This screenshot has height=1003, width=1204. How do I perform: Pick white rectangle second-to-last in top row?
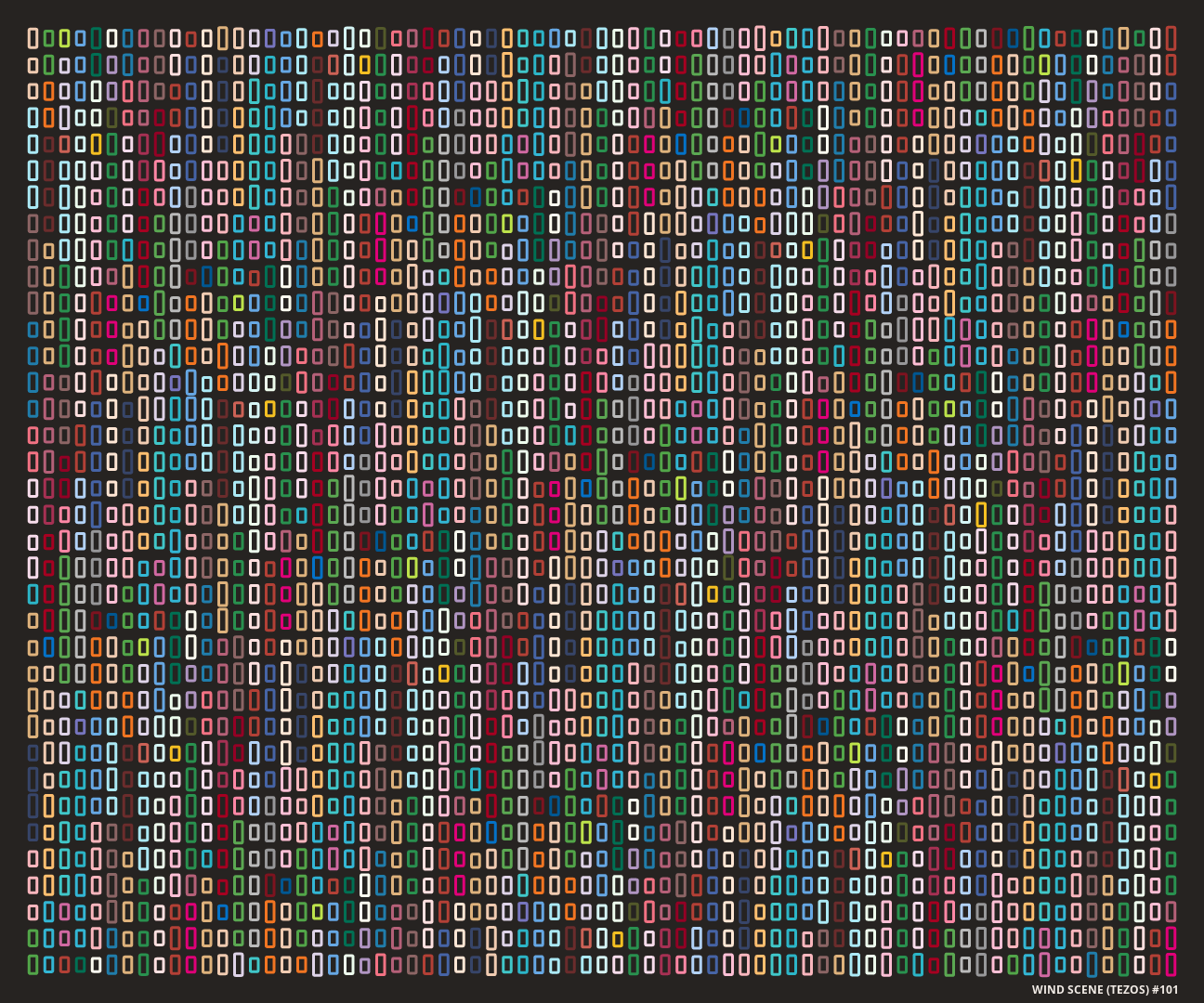pyautogui.click(x=1155, y=38)
